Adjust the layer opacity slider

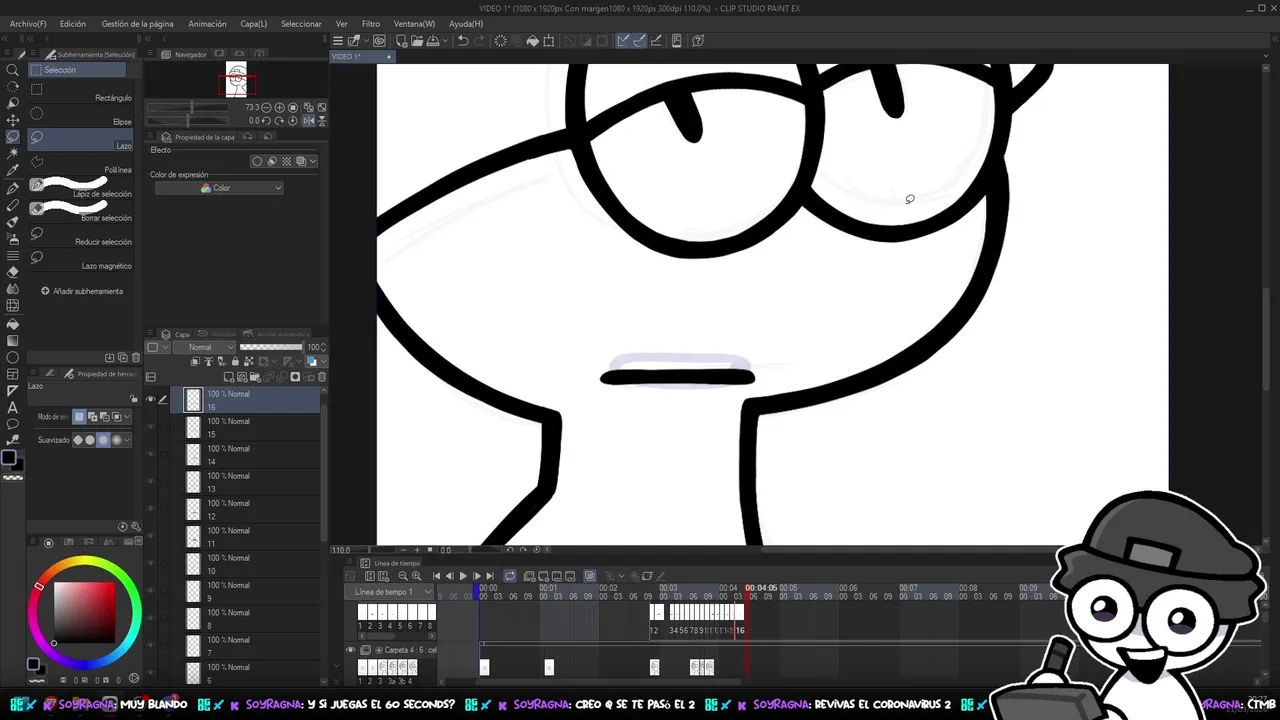(x=270, y=347)
